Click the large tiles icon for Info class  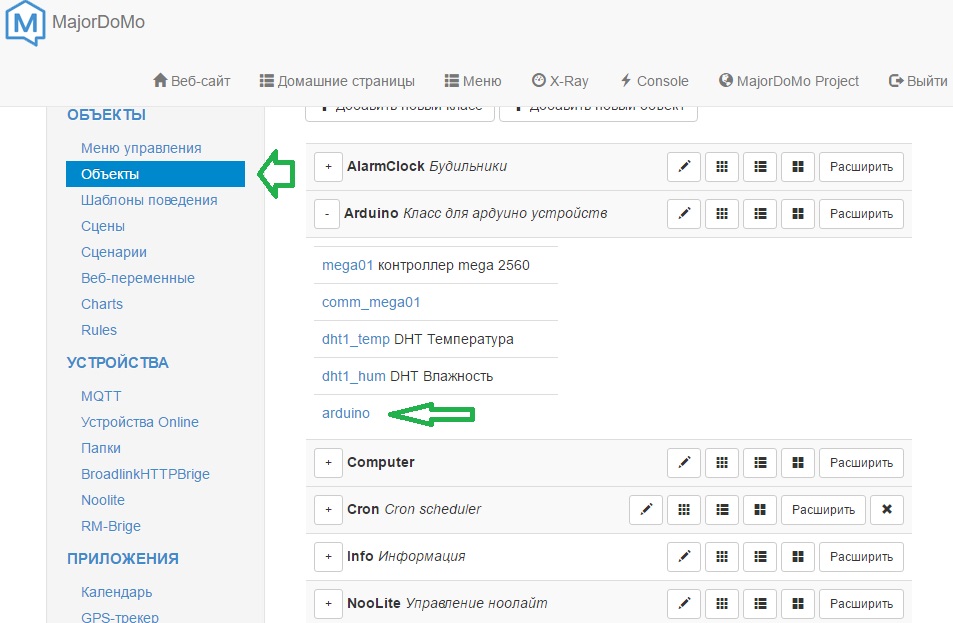(797, 557)
